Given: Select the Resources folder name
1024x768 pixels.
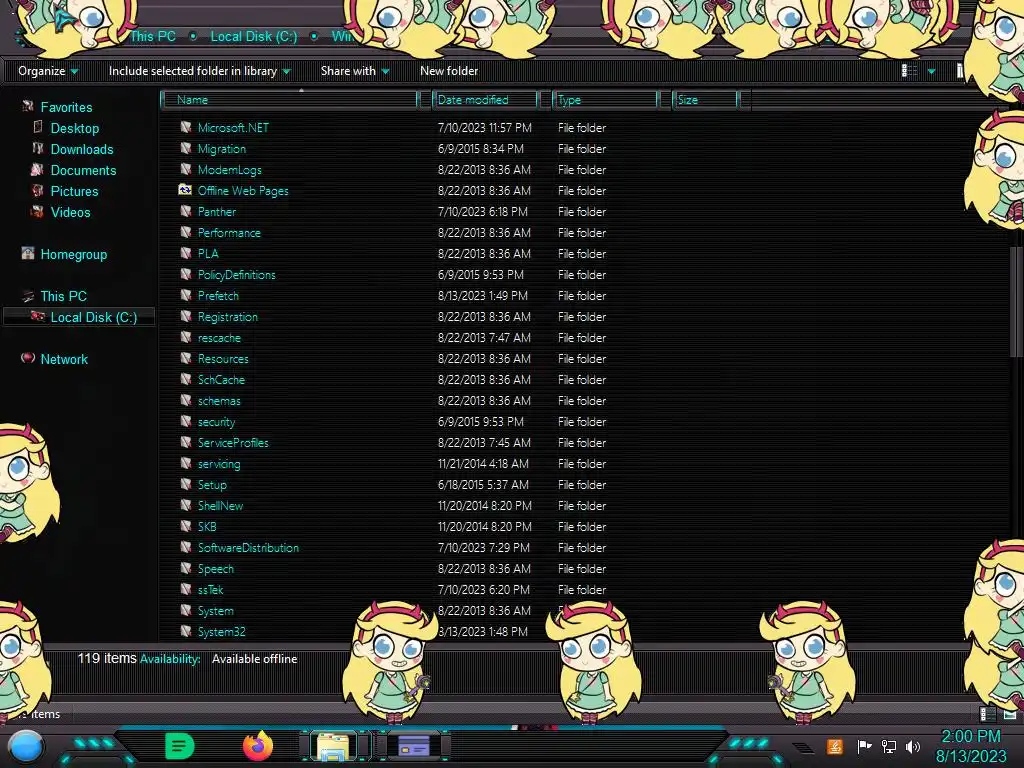Looking at the screenshot, I should pos(223,359).
